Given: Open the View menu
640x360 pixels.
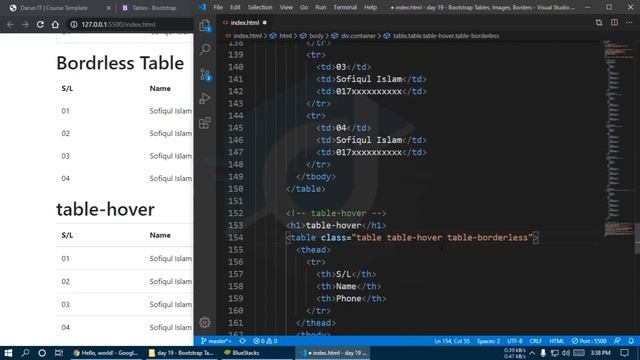Looking at the screenshot, I should (286, 7).
